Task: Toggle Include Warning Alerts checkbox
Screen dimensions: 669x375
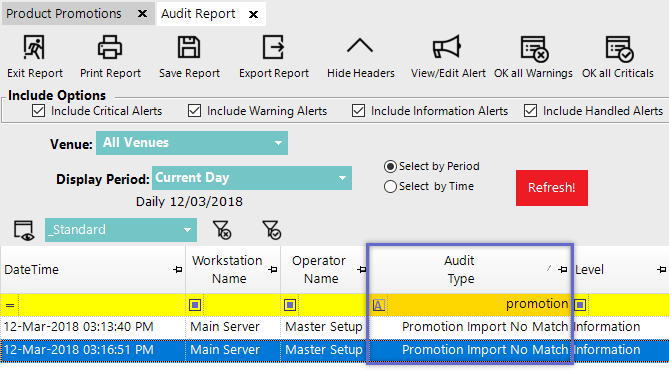Action: point(195,111)
